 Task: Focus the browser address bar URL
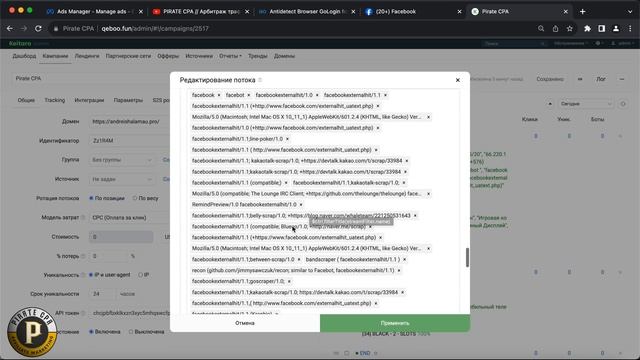(x=155, y=29)
